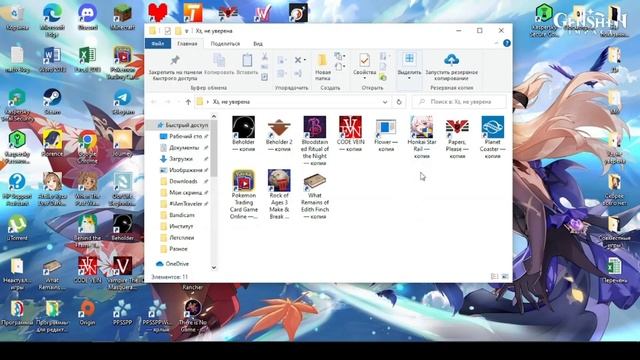This screenshot has height=360, width=640.
Task: Click the New folder (Новая папка) button
Action: [322, 67]
